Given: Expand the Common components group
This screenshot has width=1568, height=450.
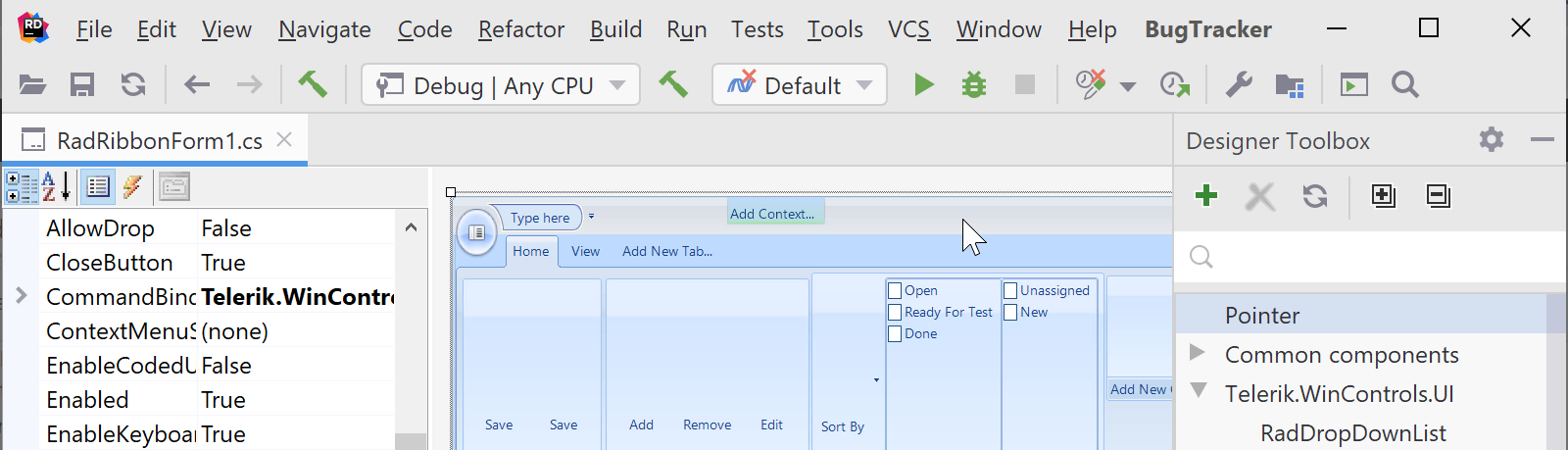Looking at the screenshot, I should tap(1197, 351).
